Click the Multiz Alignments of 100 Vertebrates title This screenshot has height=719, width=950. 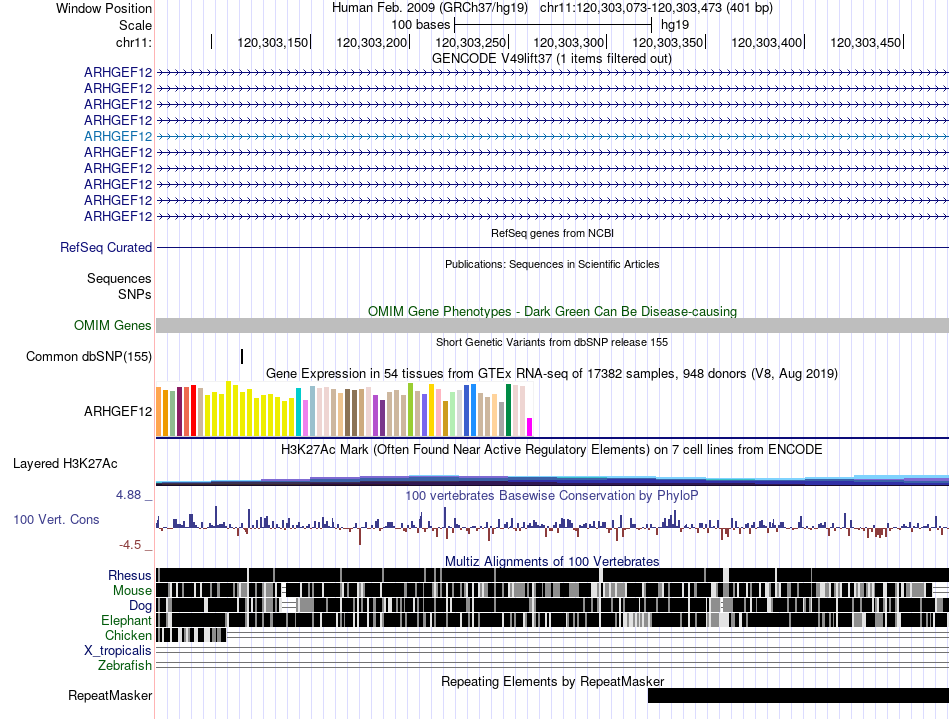click(x=552, y=561)
